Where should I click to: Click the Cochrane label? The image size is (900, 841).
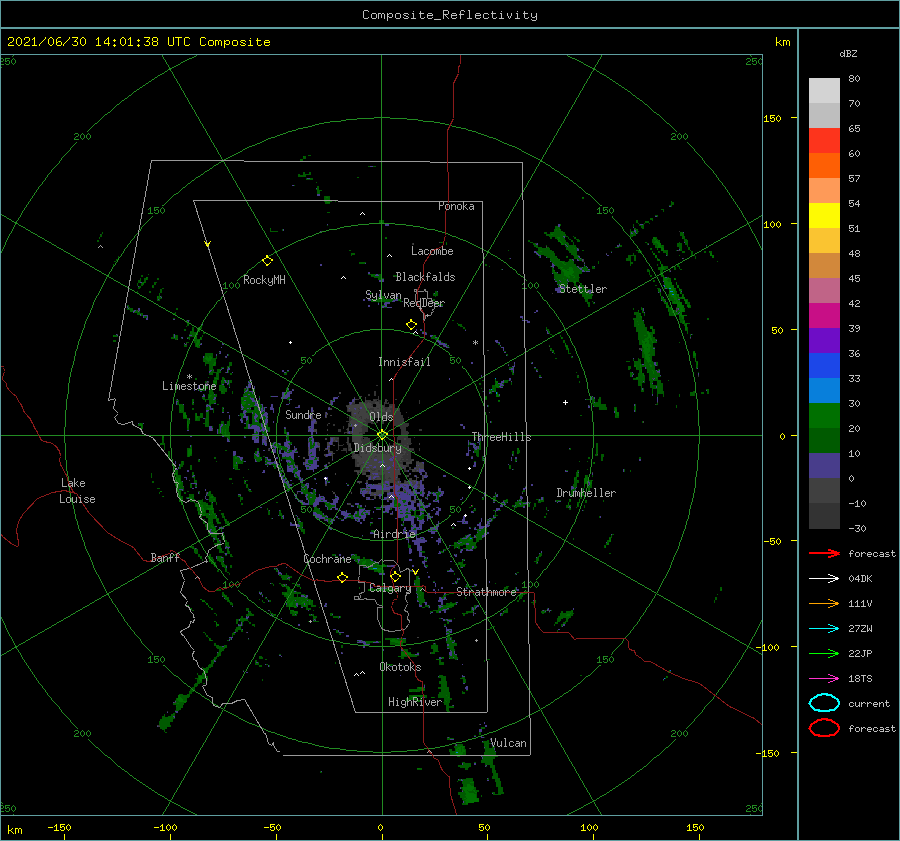[x=327, y=559]
